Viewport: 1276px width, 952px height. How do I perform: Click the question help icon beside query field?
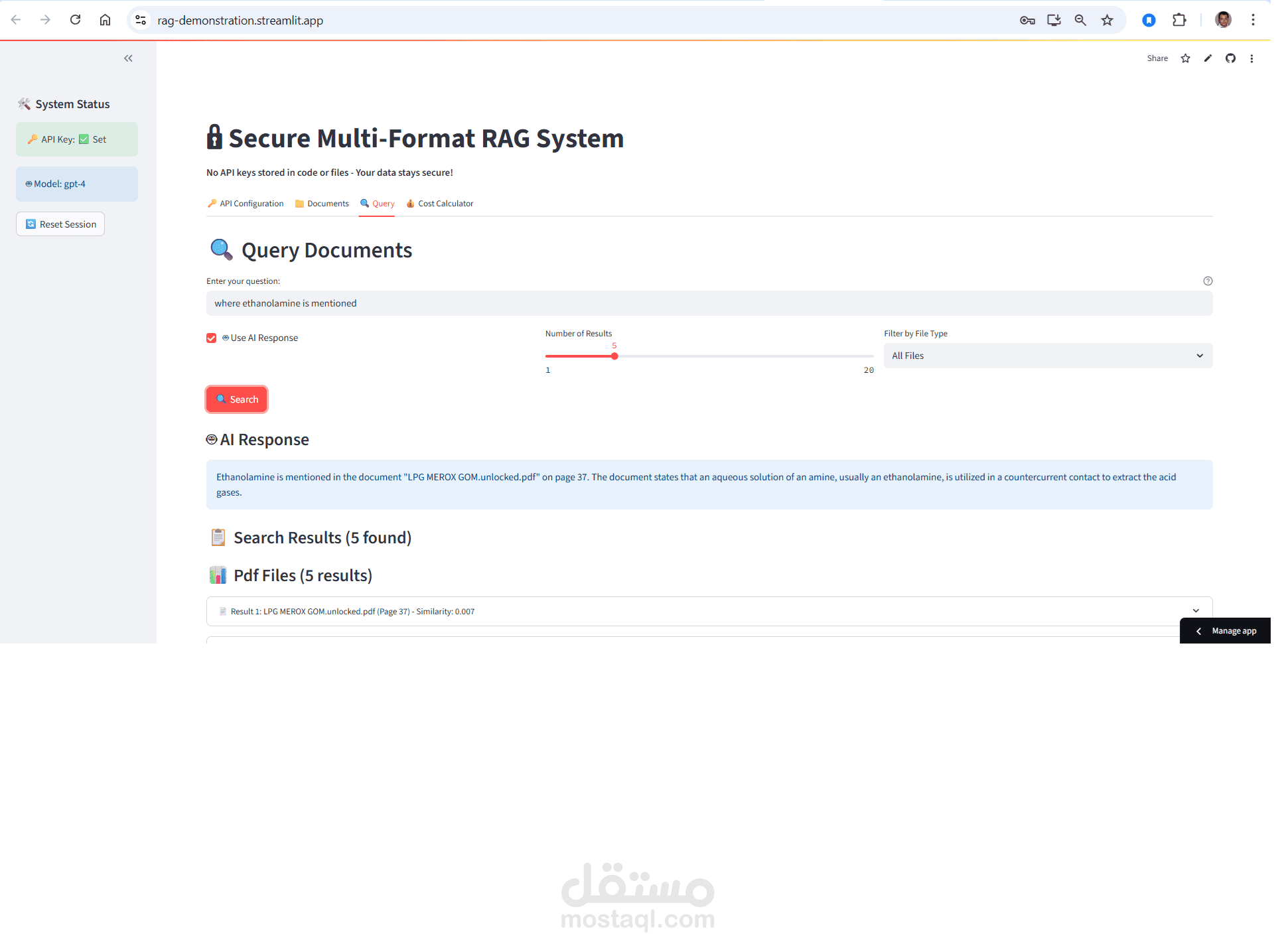tap(1208, 281)
